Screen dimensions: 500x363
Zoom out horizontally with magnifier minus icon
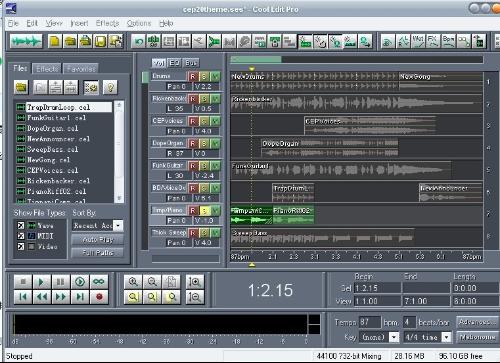pyautogui.click(x=152, y=282)
